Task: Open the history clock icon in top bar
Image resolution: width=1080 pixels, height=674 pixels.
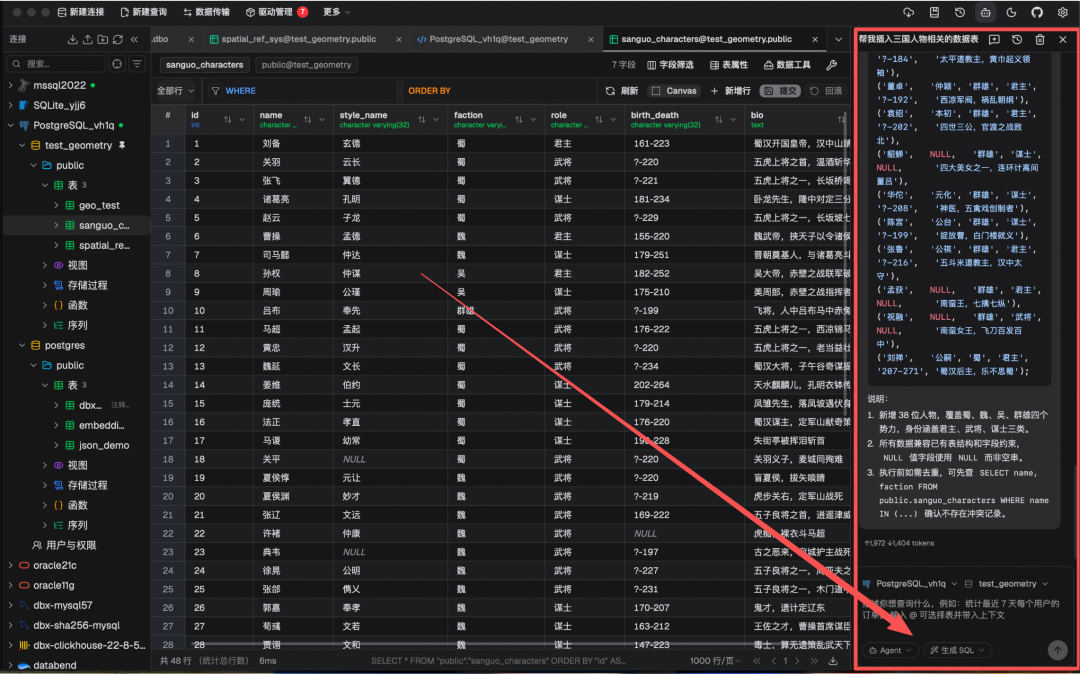Action: pos(959,12)
